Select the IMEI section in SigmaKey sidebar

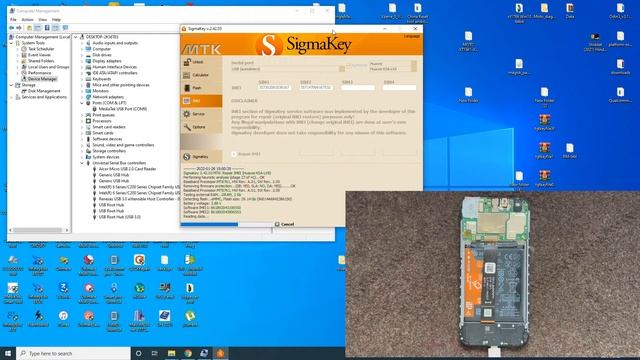click(x=201, y=101)
